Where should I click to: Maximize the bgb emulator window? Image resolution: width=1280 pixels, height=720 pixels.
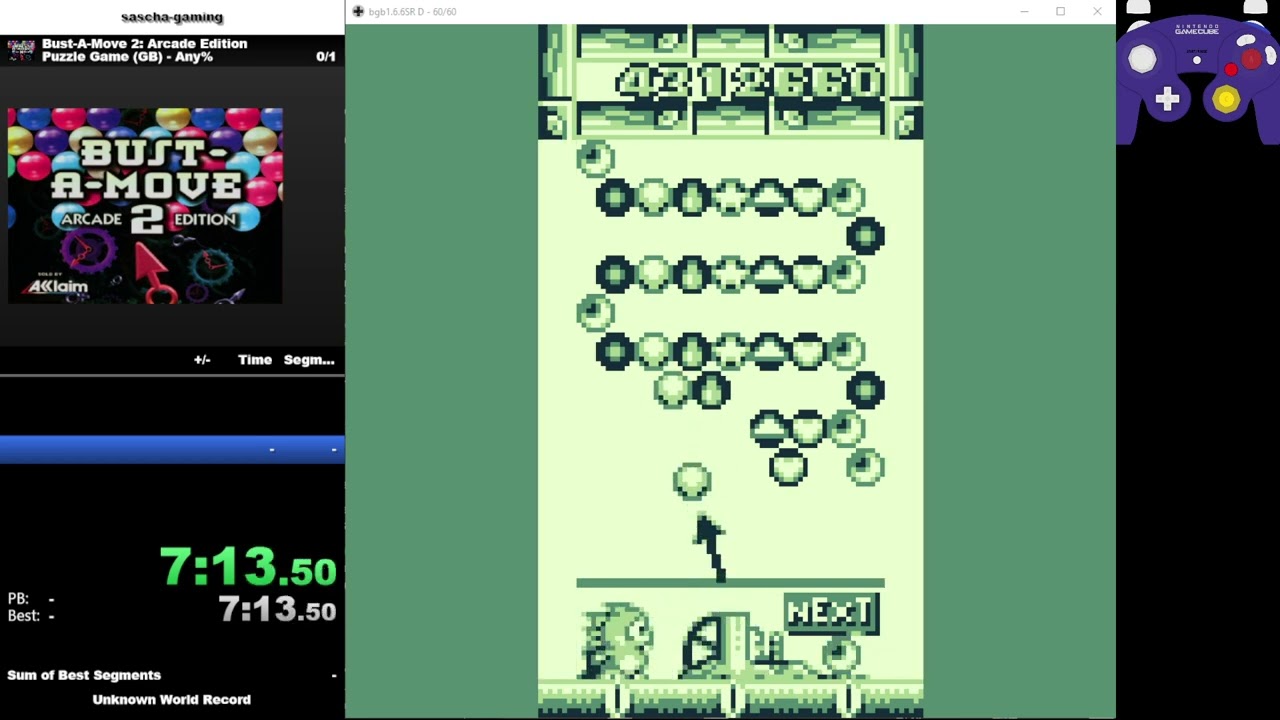point(1060,12)
